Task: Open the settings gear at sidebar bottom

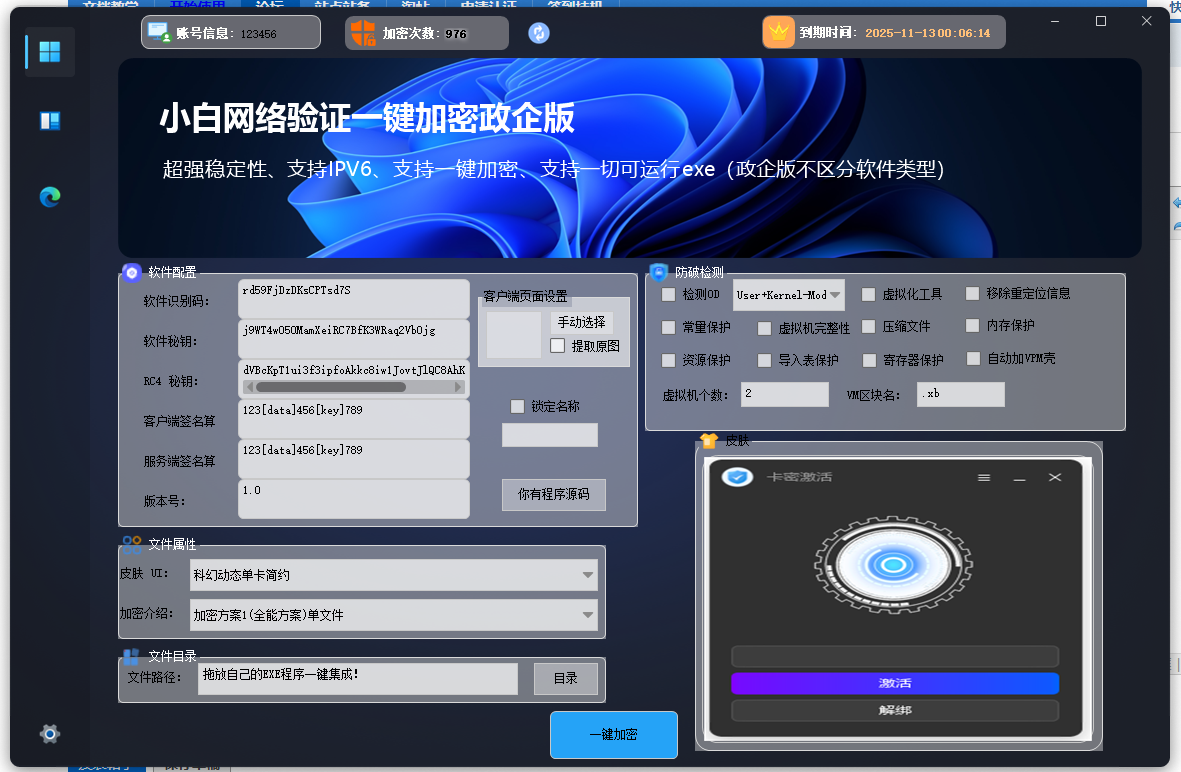Action: (50, 734)
